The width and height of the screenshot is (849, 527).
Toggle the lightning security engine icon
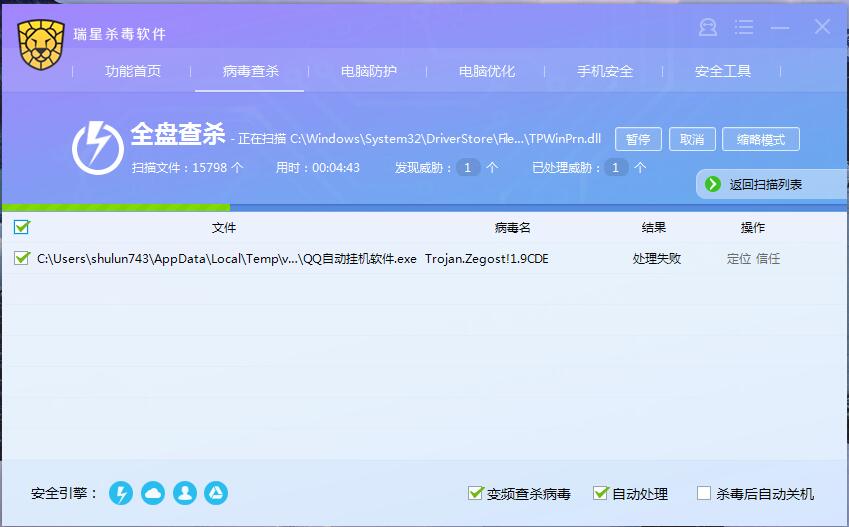click(121, 493)
